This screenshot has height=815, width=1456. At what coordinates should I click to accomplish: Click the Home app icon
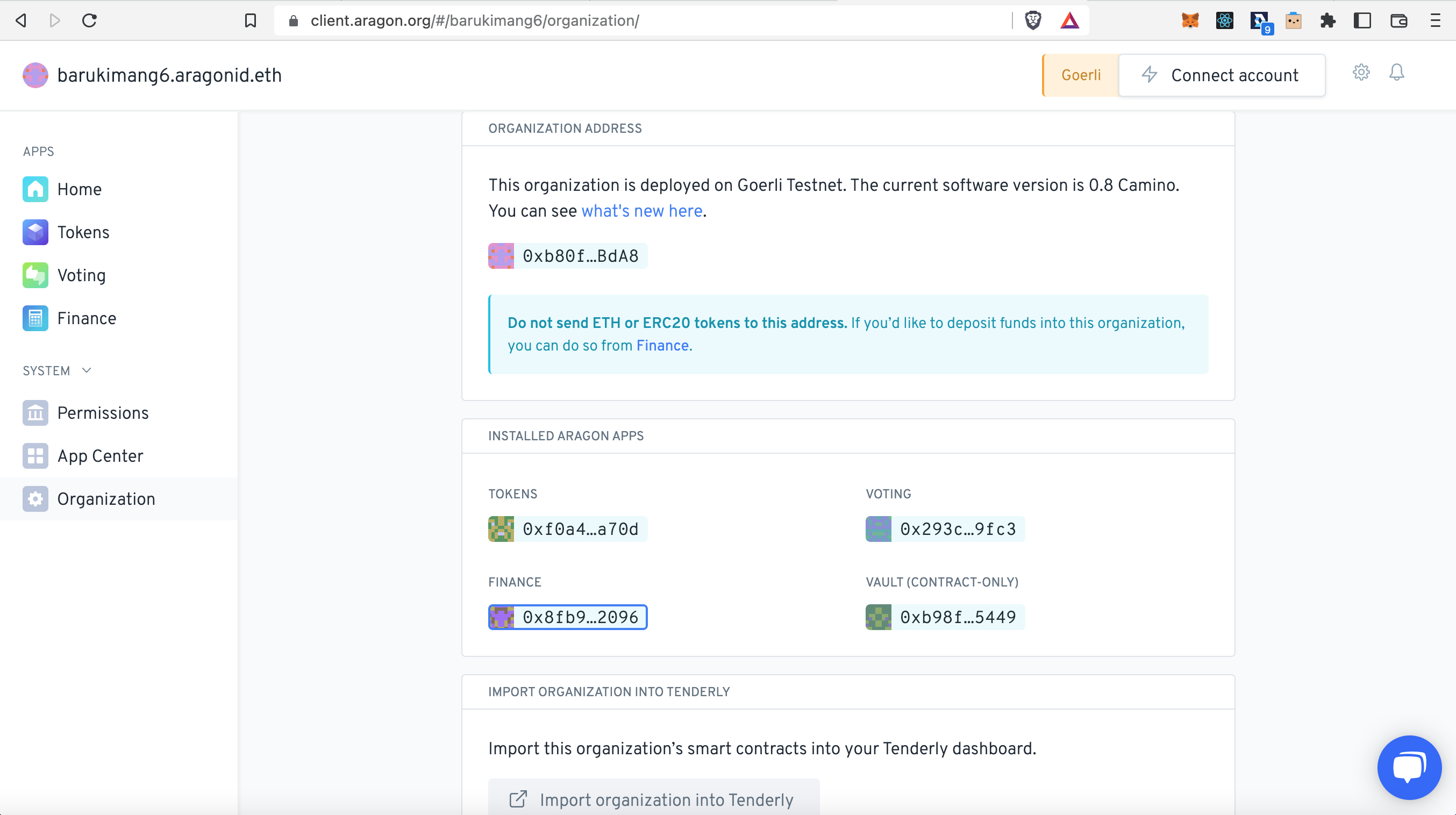(35, 189)
